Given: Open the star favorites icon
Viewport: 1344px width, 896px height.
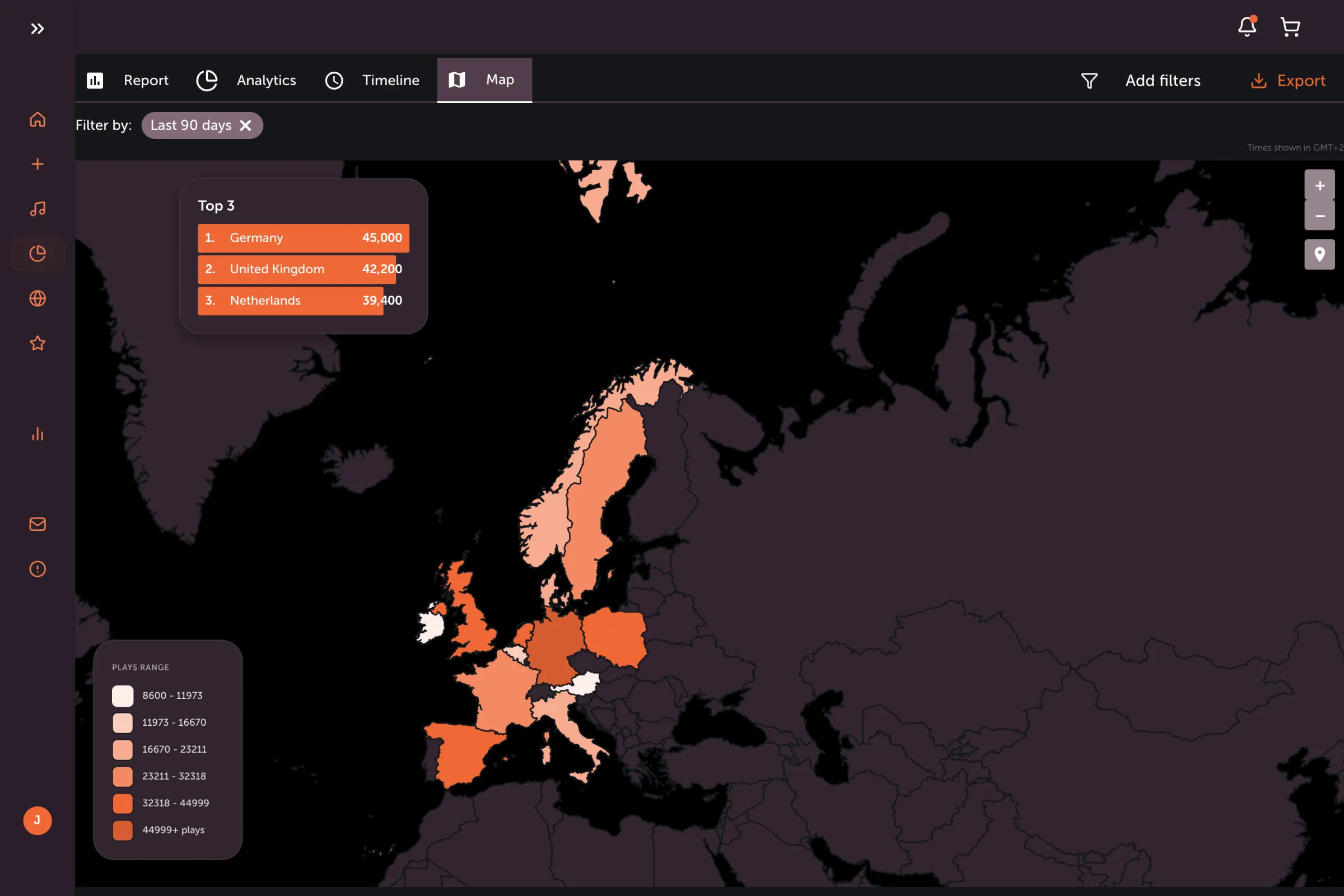Looking at the screenshot, I should (37, 343).
